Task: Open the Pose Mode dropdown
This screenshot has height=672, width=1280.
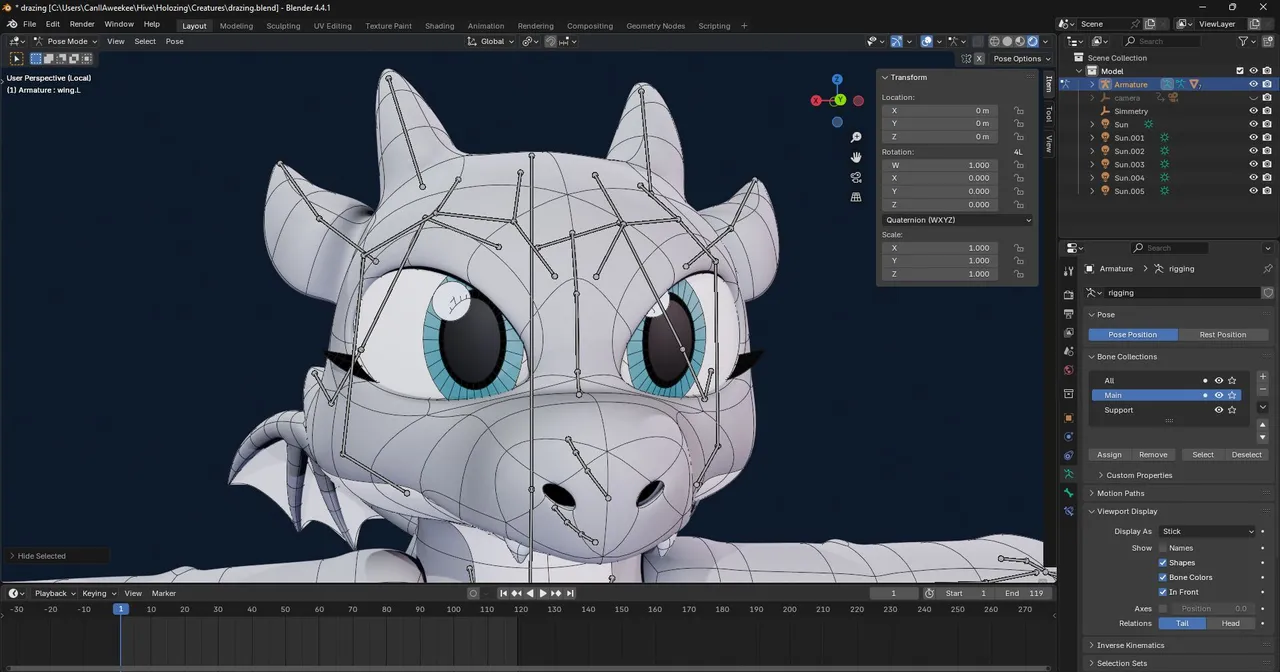Action: [66, 41]
